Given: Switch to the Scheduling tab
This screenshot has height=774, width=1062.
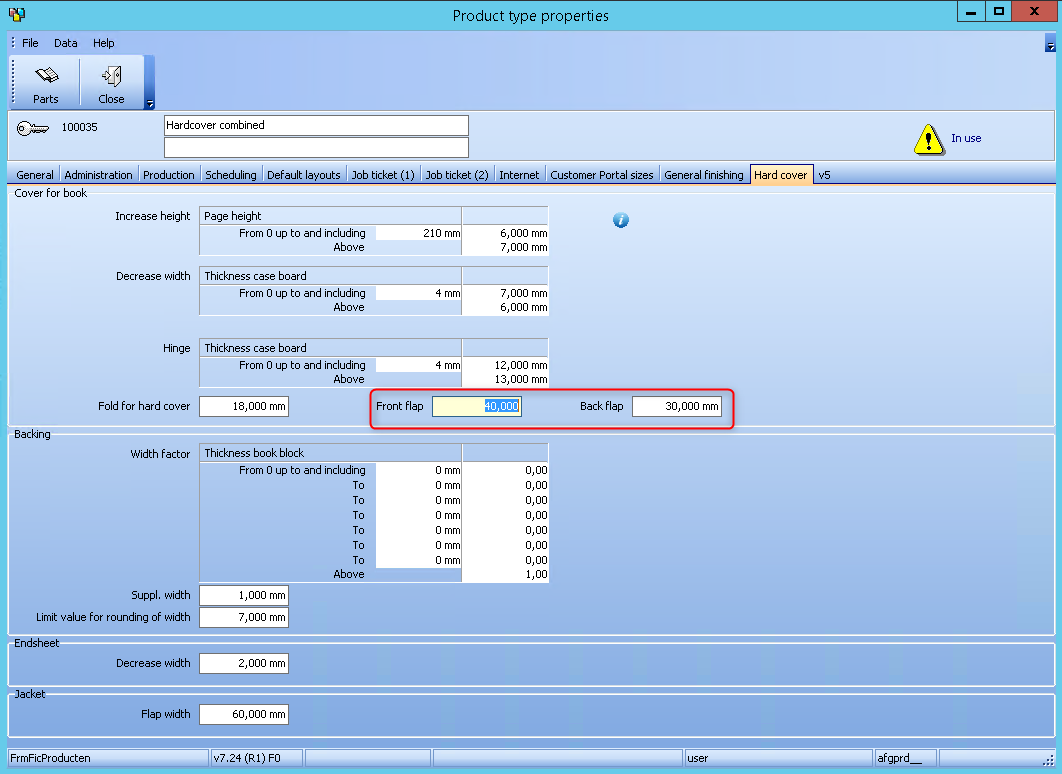Looking at the screenshot, I should (231, 175).
